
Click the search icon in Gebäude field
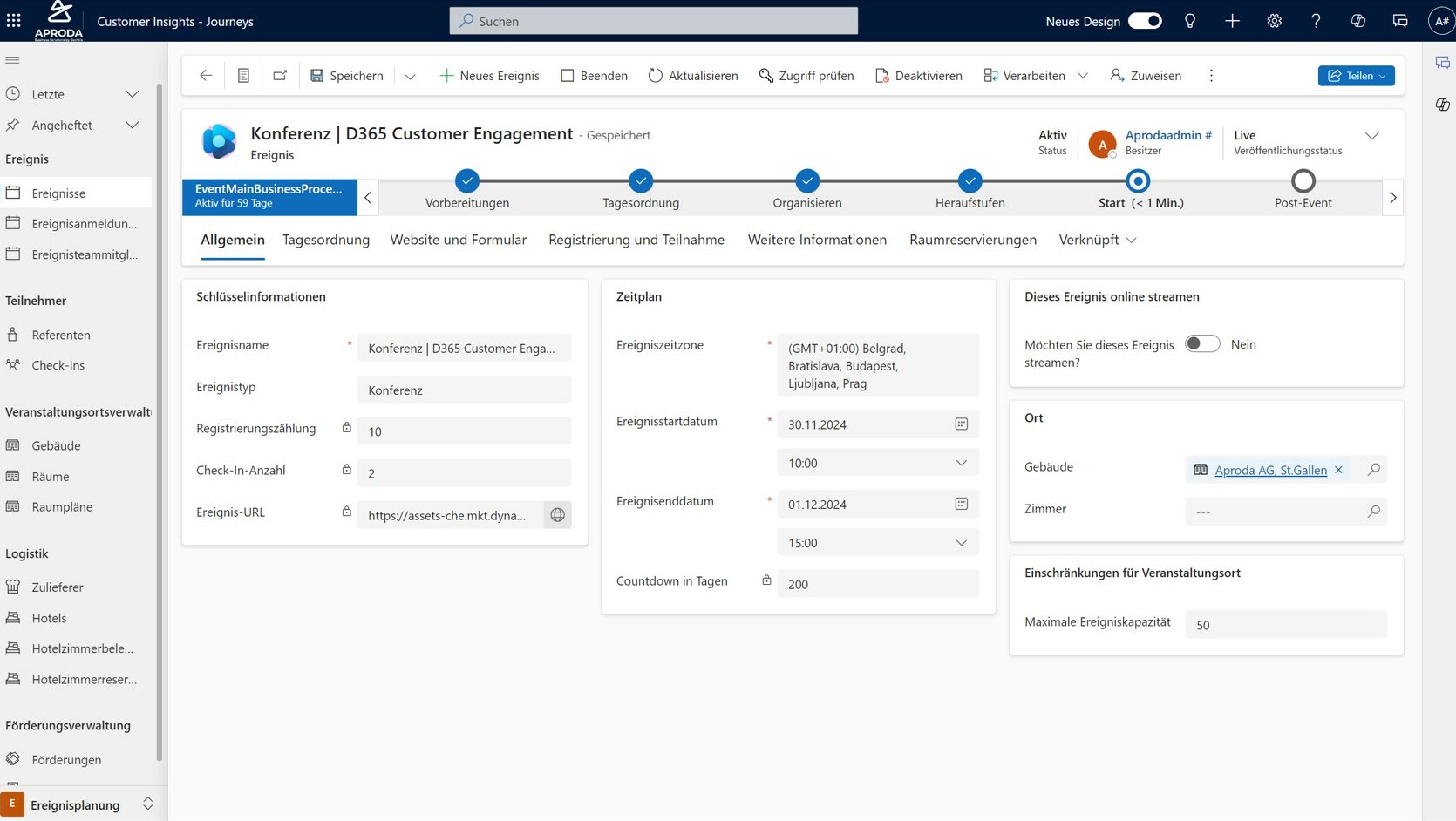[x=1373, y=470]
